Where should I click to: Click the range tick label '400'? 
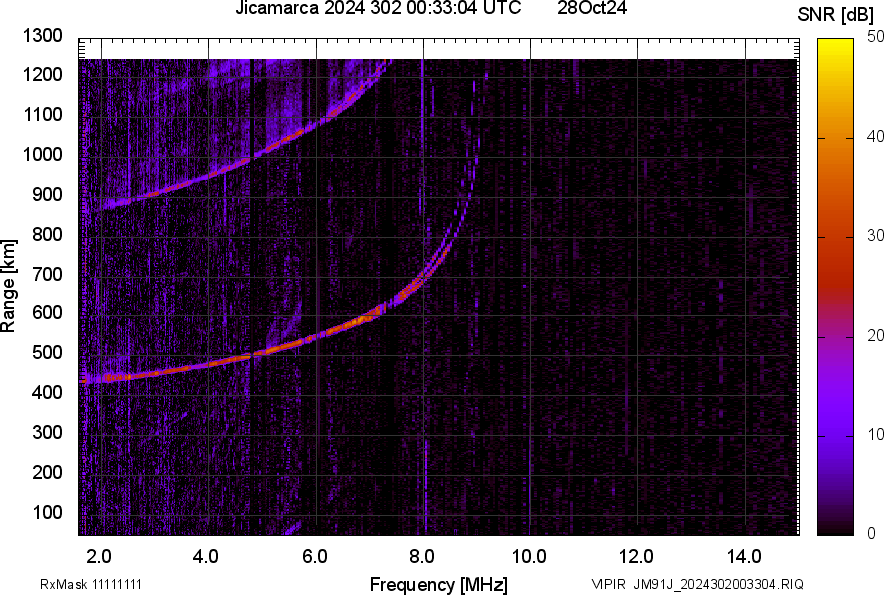point(47,392)
